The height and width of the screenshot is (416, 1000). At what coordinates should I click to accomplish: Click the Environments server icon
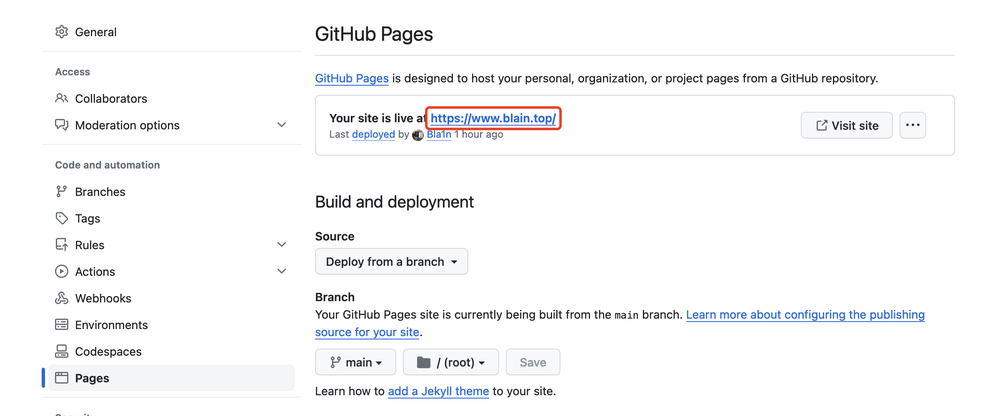[x=61, y=325]
